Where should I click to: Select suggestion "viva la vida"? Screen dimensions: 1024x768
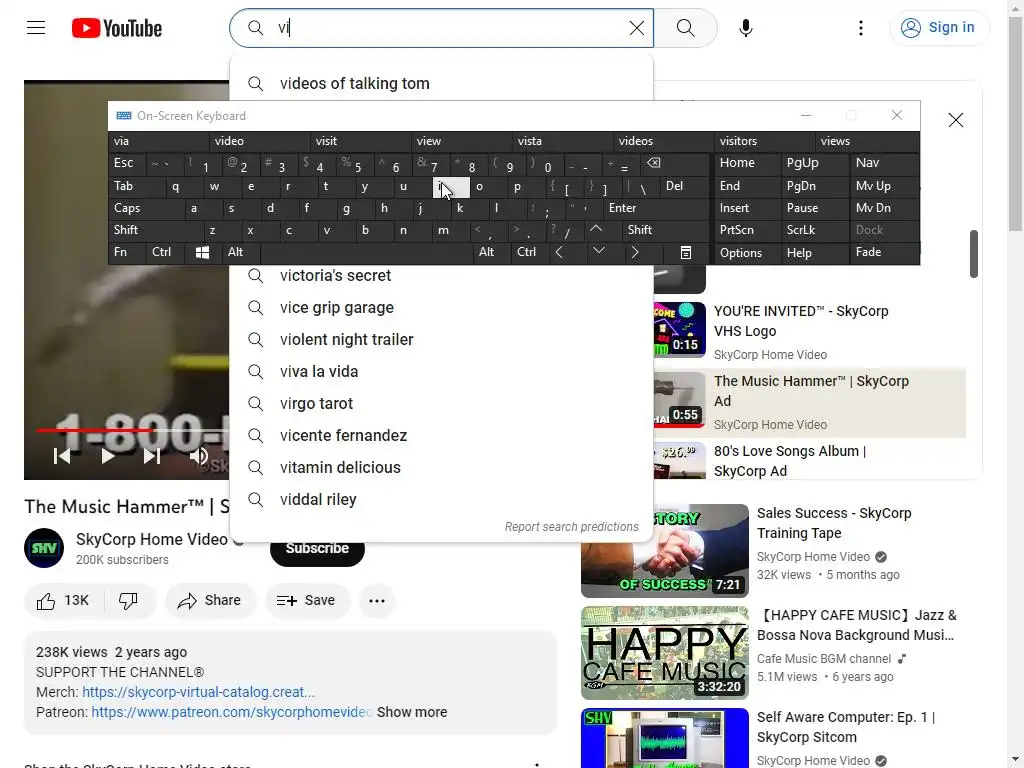tap(441, 372)
